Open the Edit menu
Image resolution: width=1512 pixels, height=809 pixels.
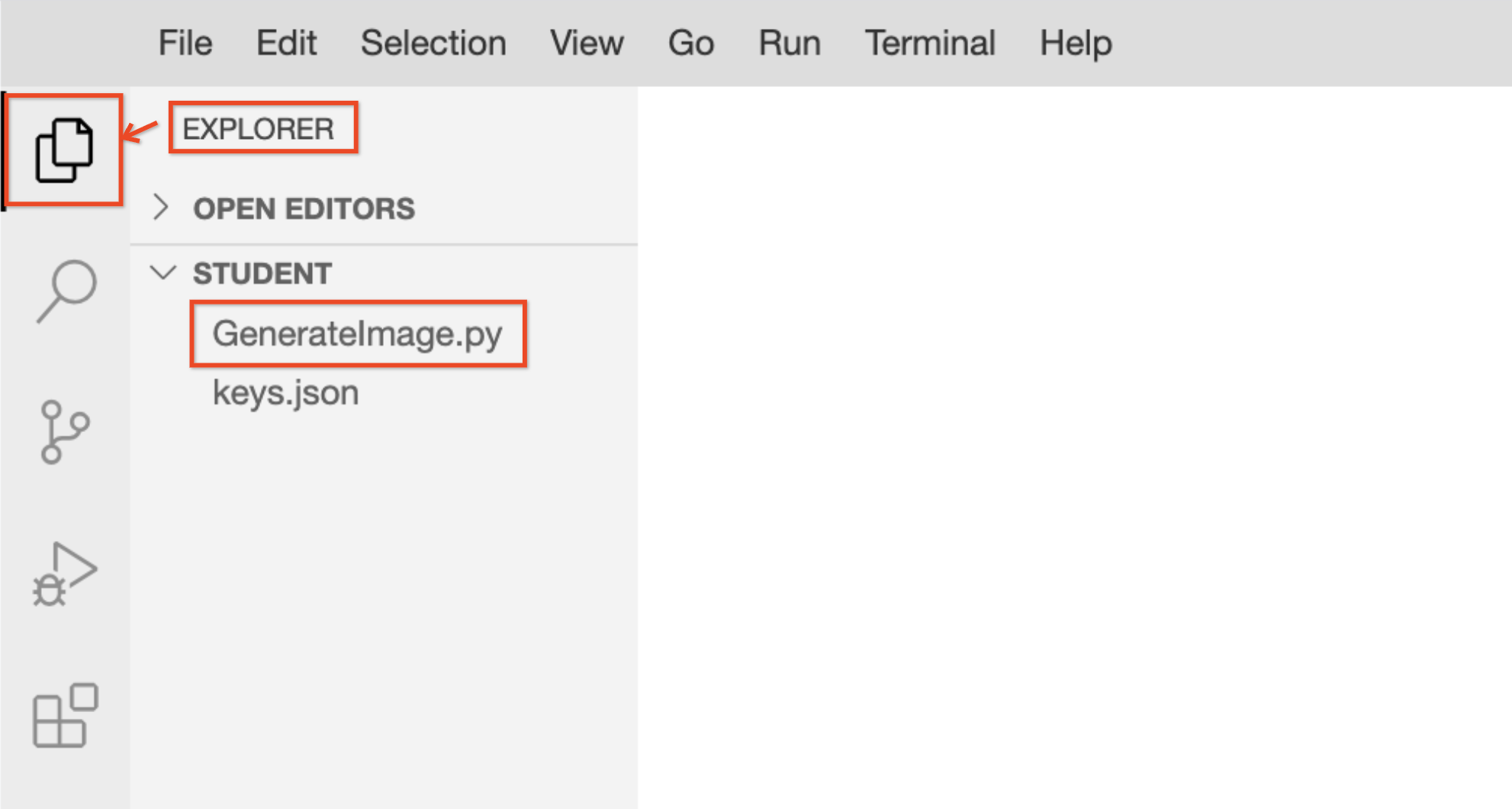(x=286, y=43)
